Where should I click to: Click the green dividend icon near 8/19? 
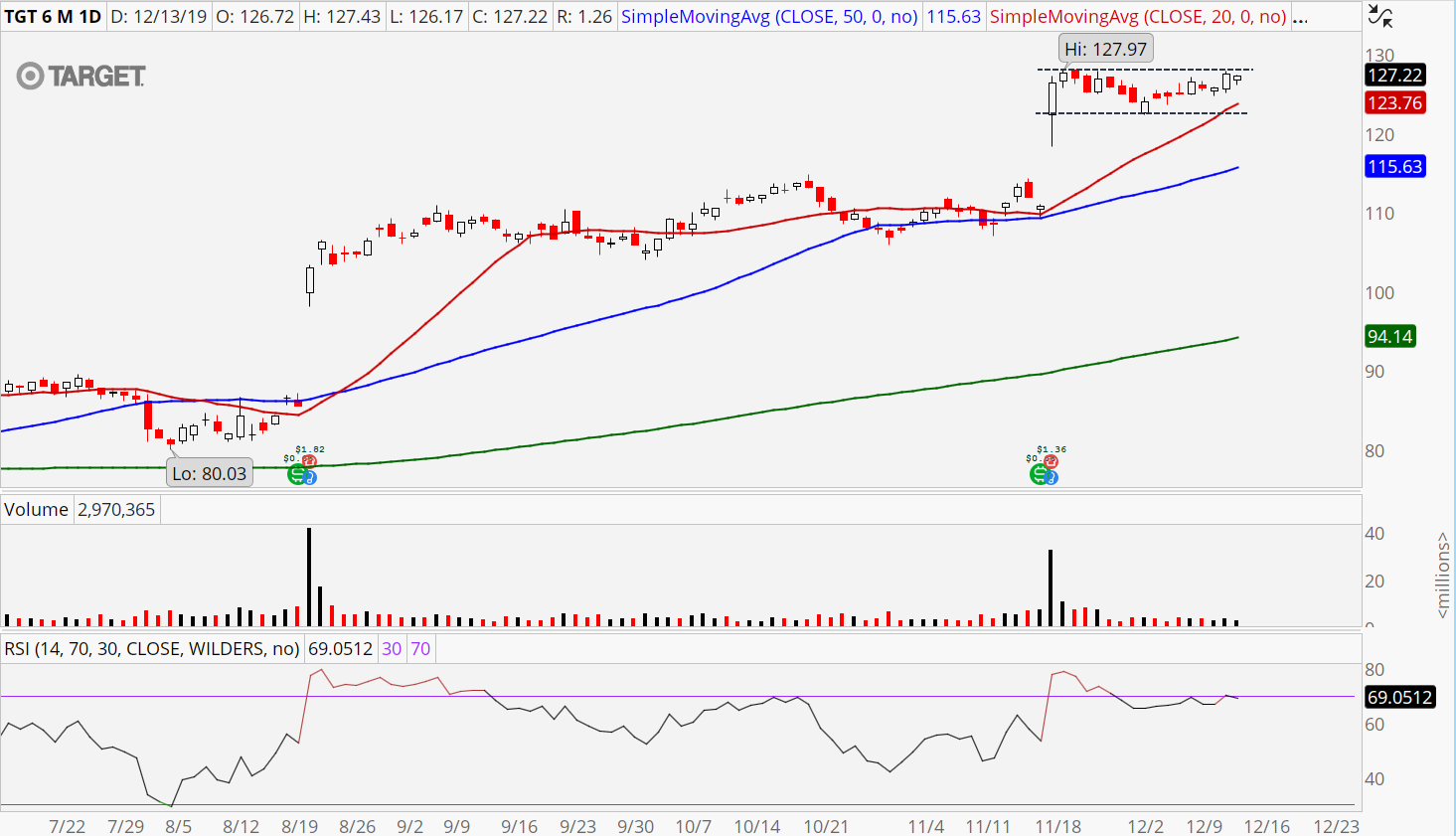(296, 474)
